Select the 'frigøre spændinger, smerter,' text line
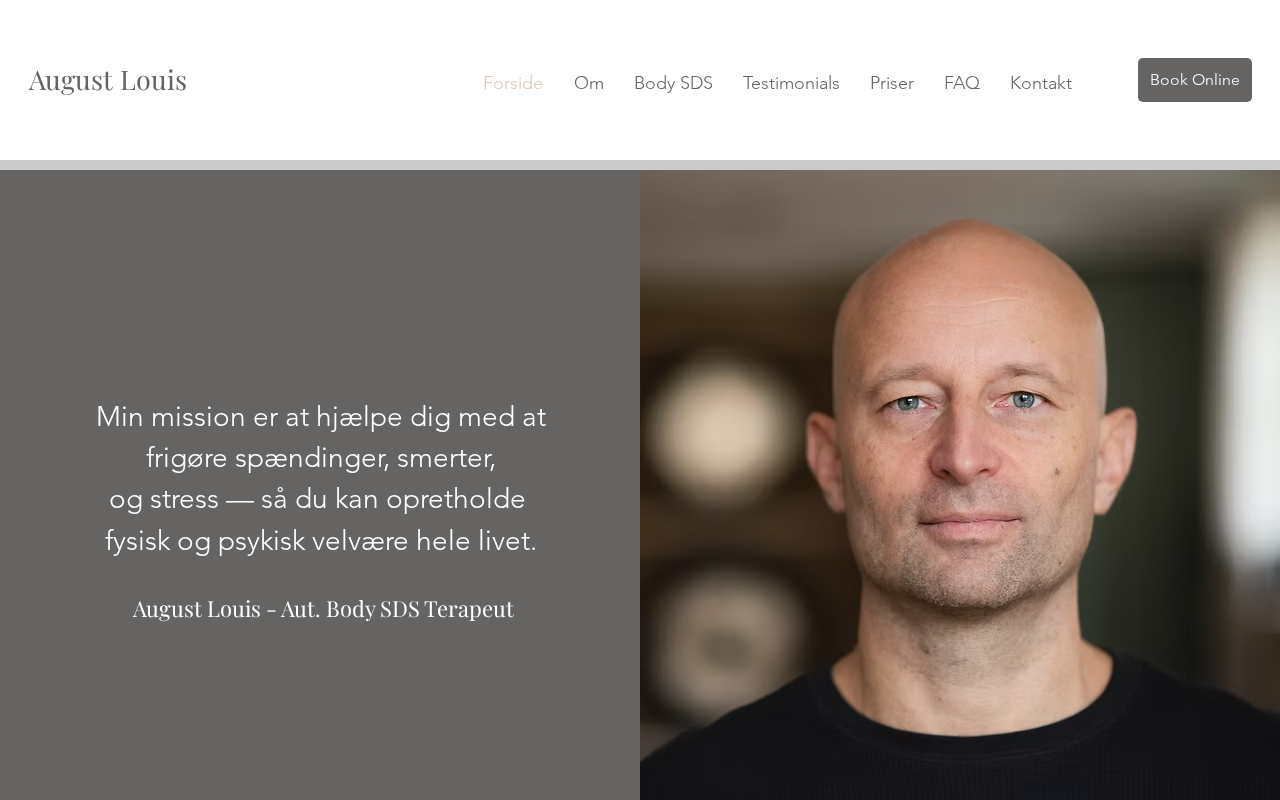 click(321, 458)
